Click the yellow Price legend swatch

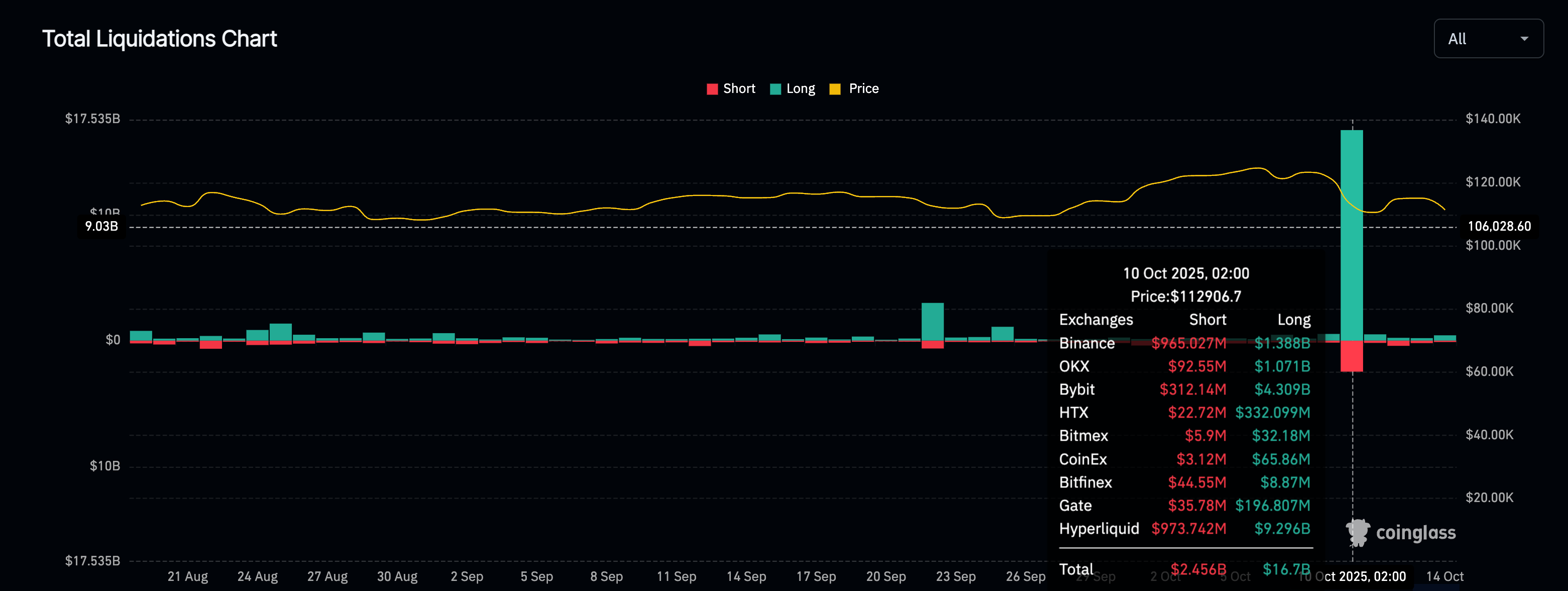click(x=835, y=89)
